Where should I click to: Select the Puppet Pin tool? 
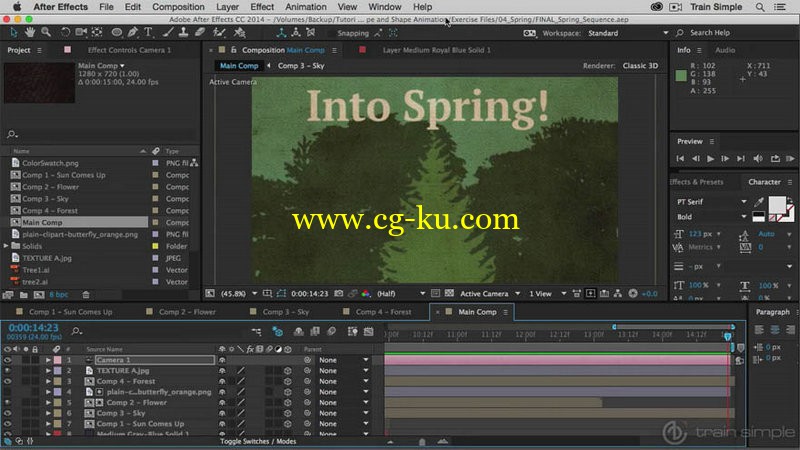tap(239, 33)
